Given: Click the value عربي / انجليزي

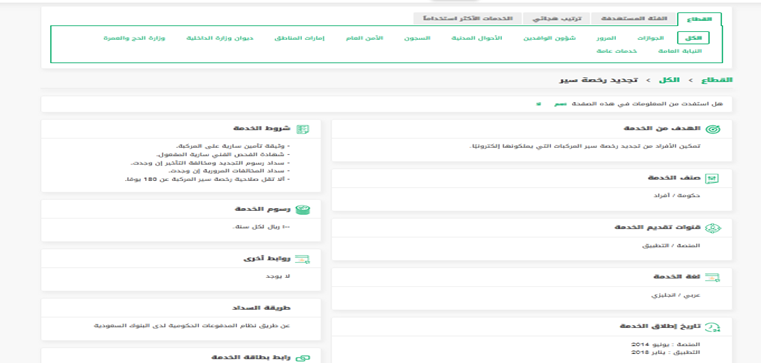Looking at the screenshot, I should (x=675, y=295).
